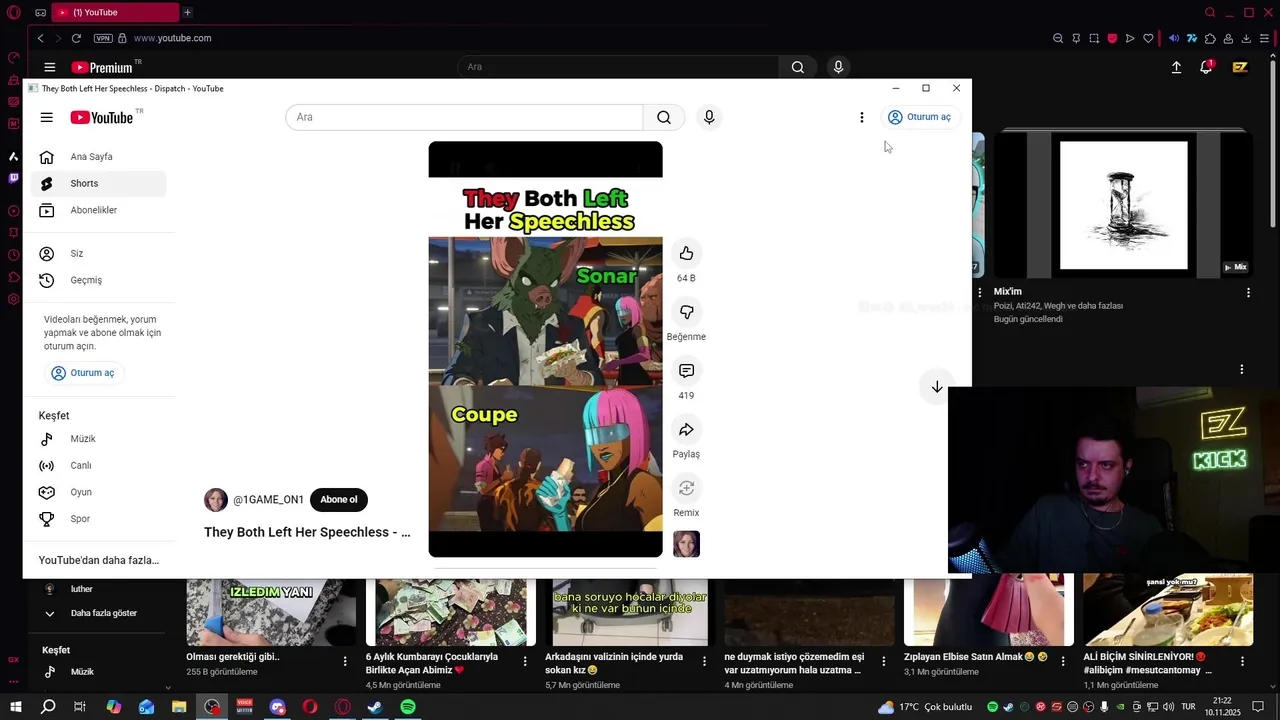Click the background window search magnifier button
1280x720 pixels.
click(x=797, y=67)
